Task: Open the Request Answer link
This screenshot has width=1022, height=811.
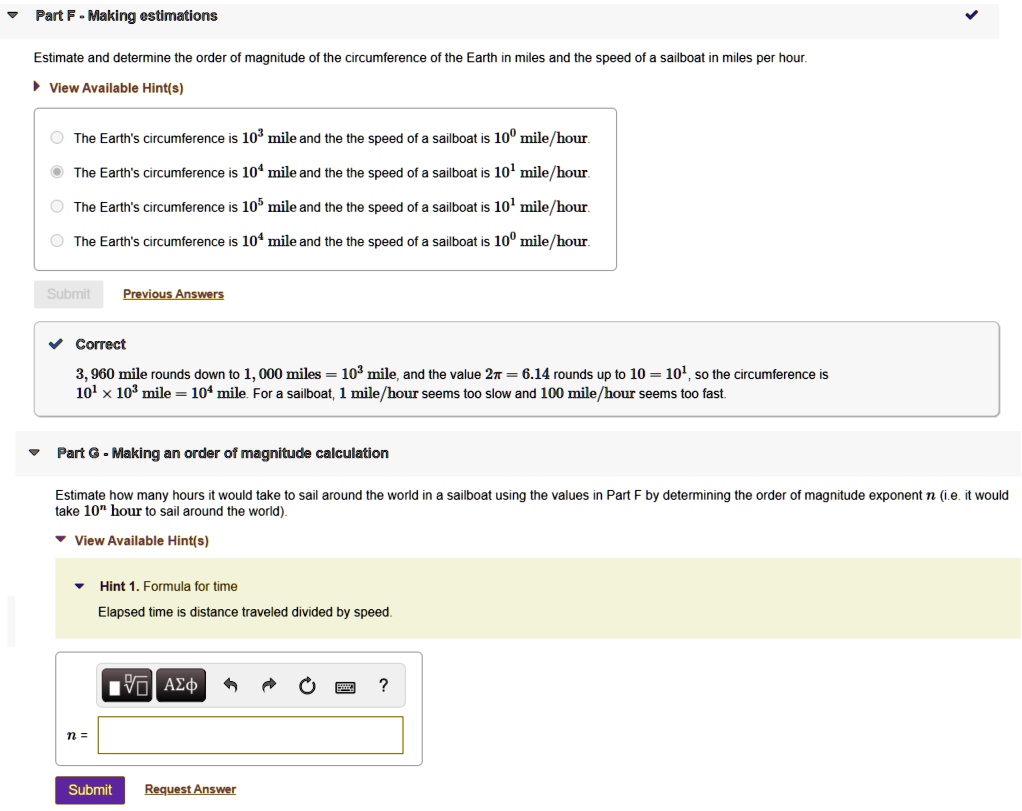Action: [190, 790]
